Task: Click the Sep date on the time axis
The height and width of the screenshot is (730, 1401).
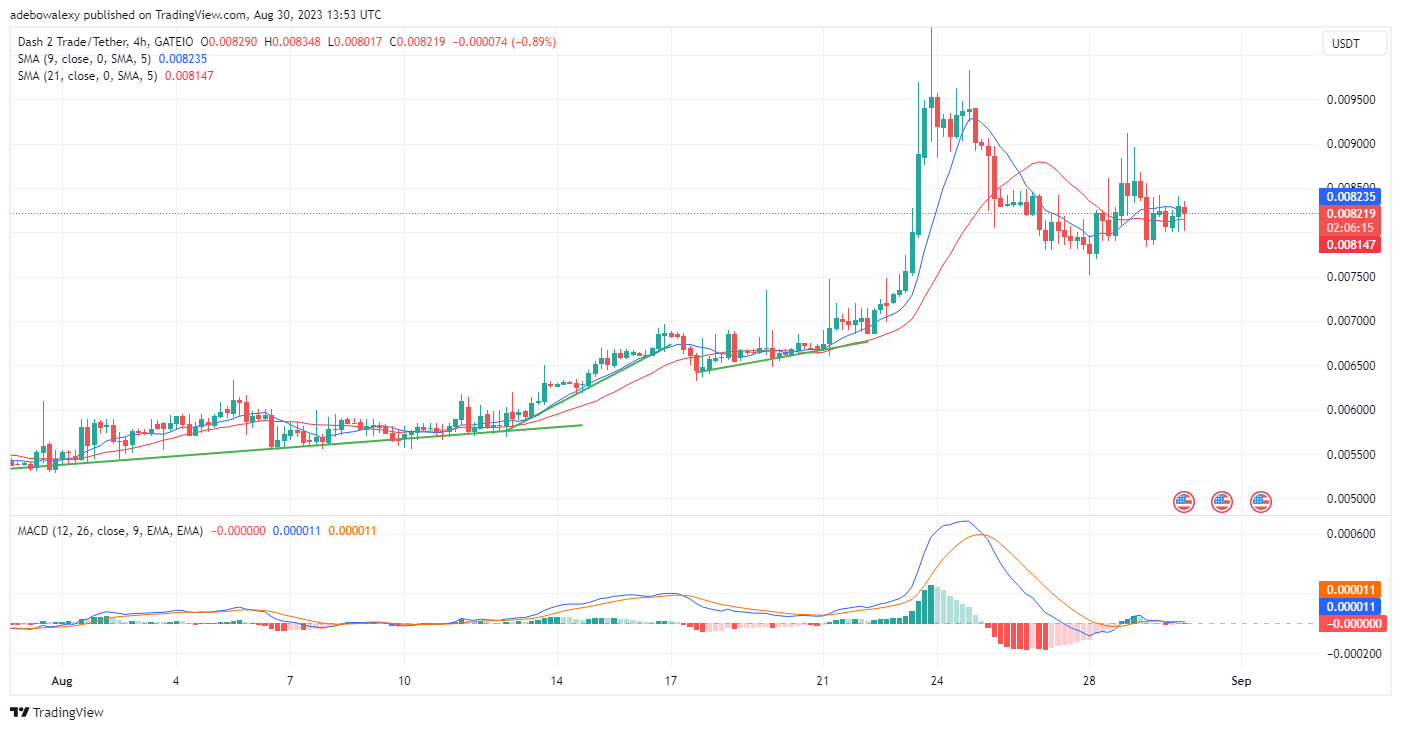Action: [1241, 679]
